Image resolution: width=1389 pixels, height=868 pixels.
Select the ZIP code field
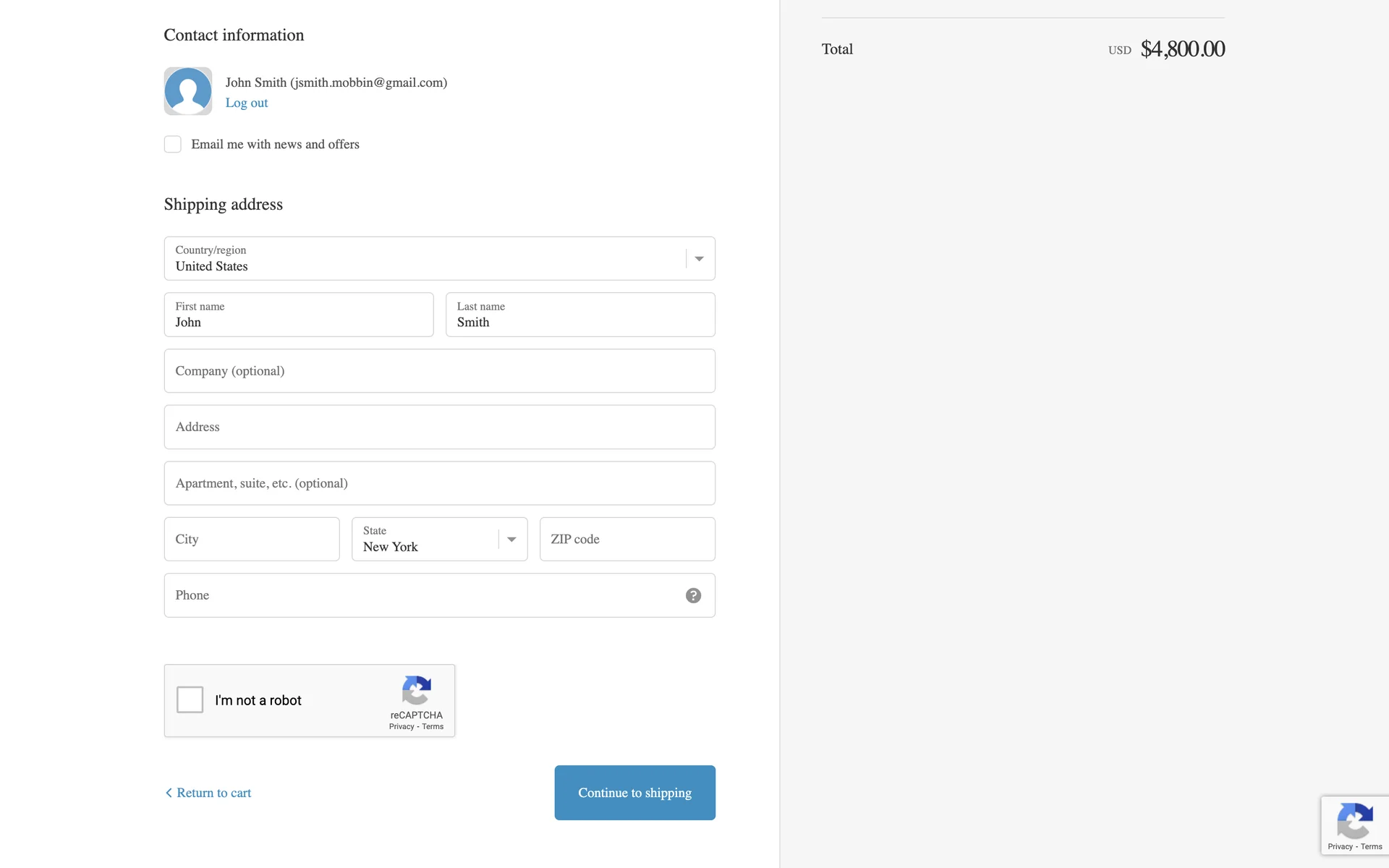[627, 539]
